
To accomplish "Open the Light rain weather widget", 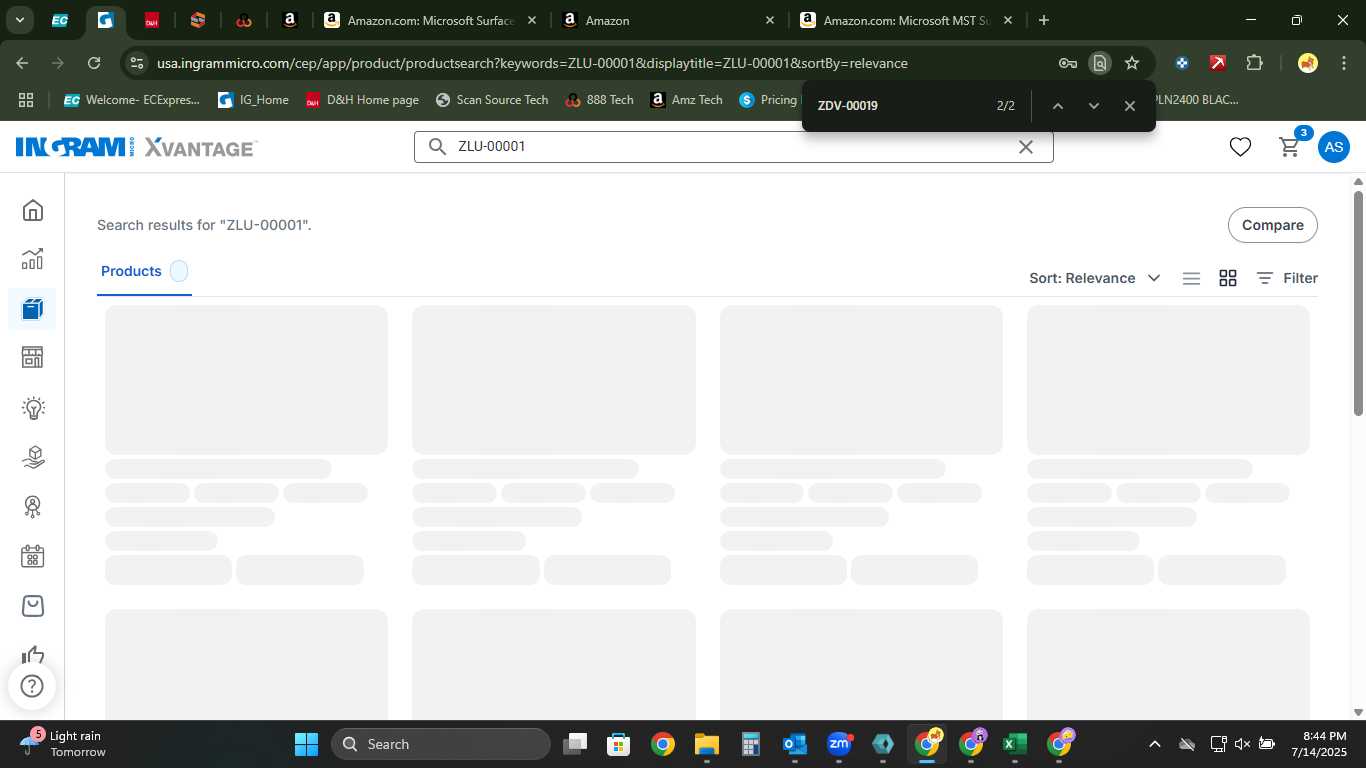I will [x=62, y=744].
